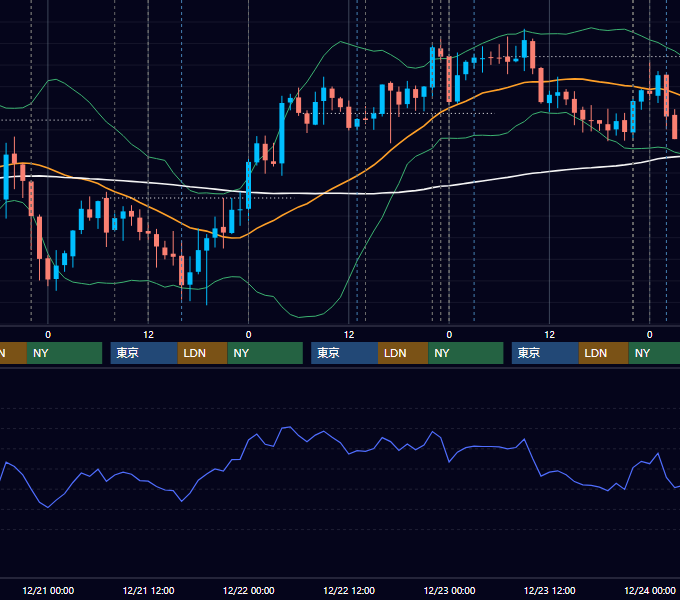Click the LDN session bar on 12/21

pyautogui.click(x=203, y=353)
